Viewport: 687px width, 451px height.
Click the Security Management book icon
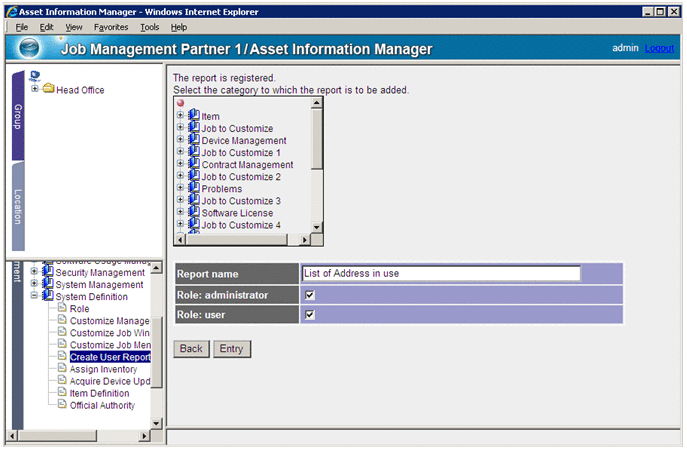pyautogui.click(x=47, y=272)
